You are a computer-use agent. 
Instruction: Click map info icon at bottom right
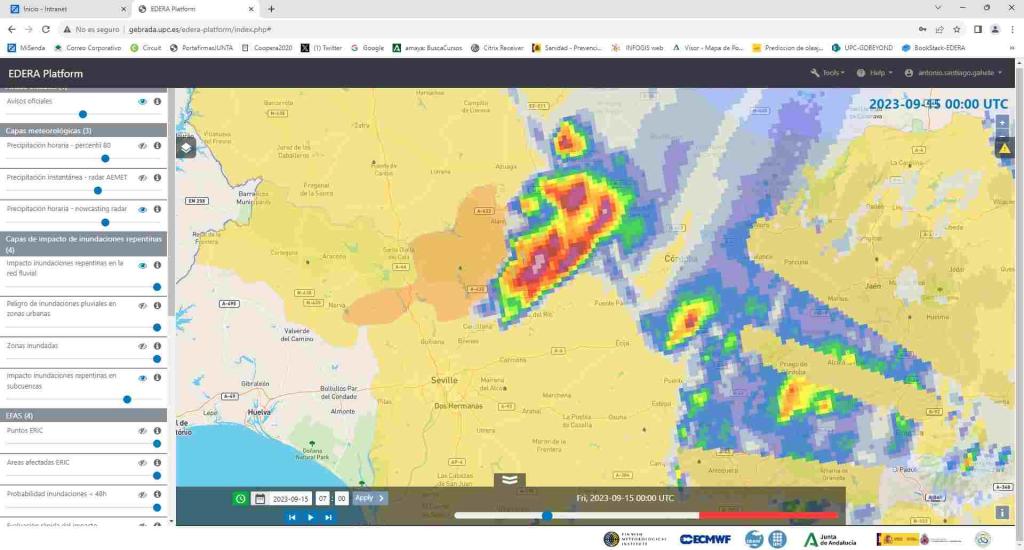[1003, 512]
